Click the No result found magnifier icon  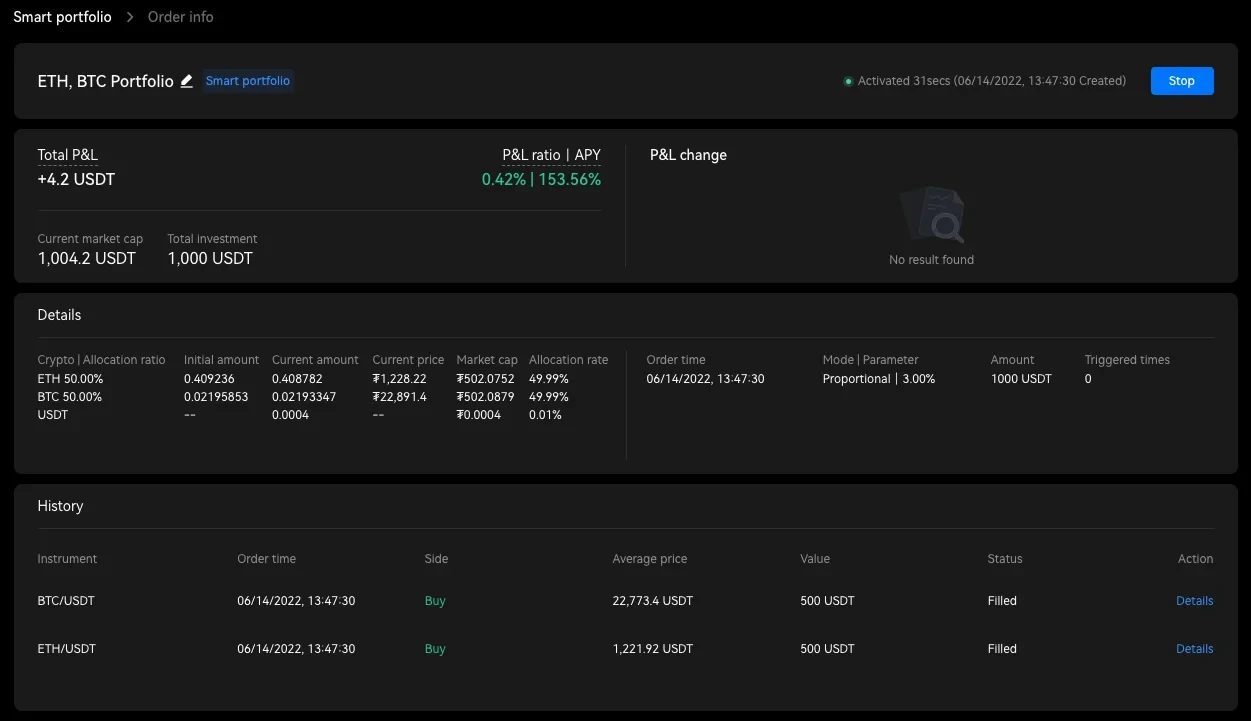click(931, 214)
